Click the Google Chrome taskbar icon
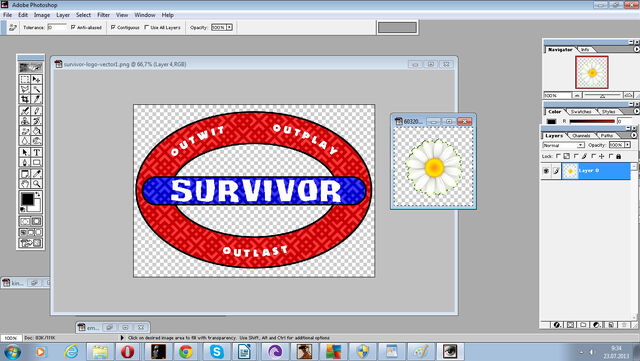This screenshot has height=361, width=640. [186, 351]
